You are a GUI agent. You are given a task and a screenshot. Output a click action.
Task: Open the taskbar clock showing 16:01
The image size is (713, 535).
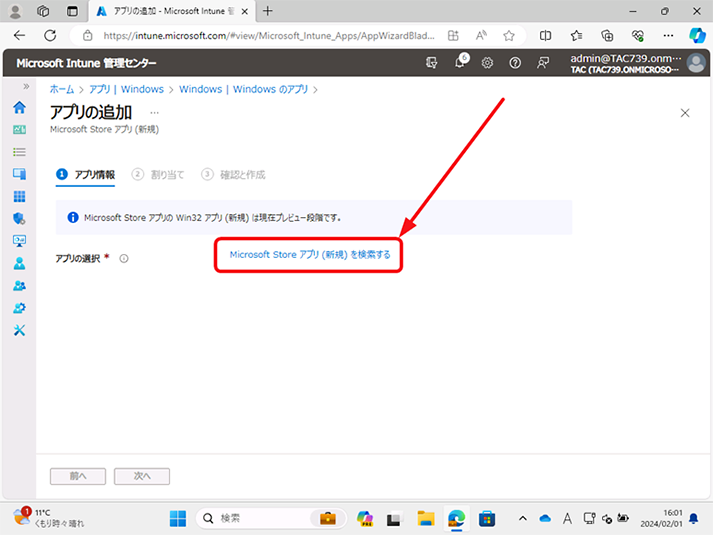click(661, 518)
